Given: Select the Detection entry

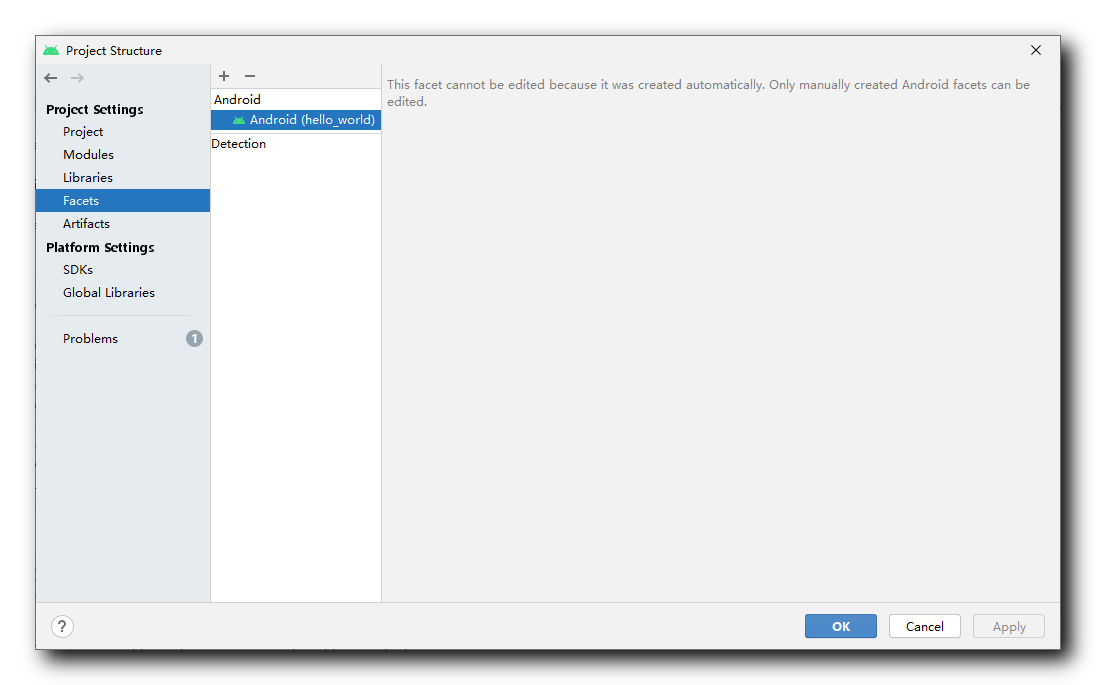Looking at the screenshot, I should tap(296, 143).
